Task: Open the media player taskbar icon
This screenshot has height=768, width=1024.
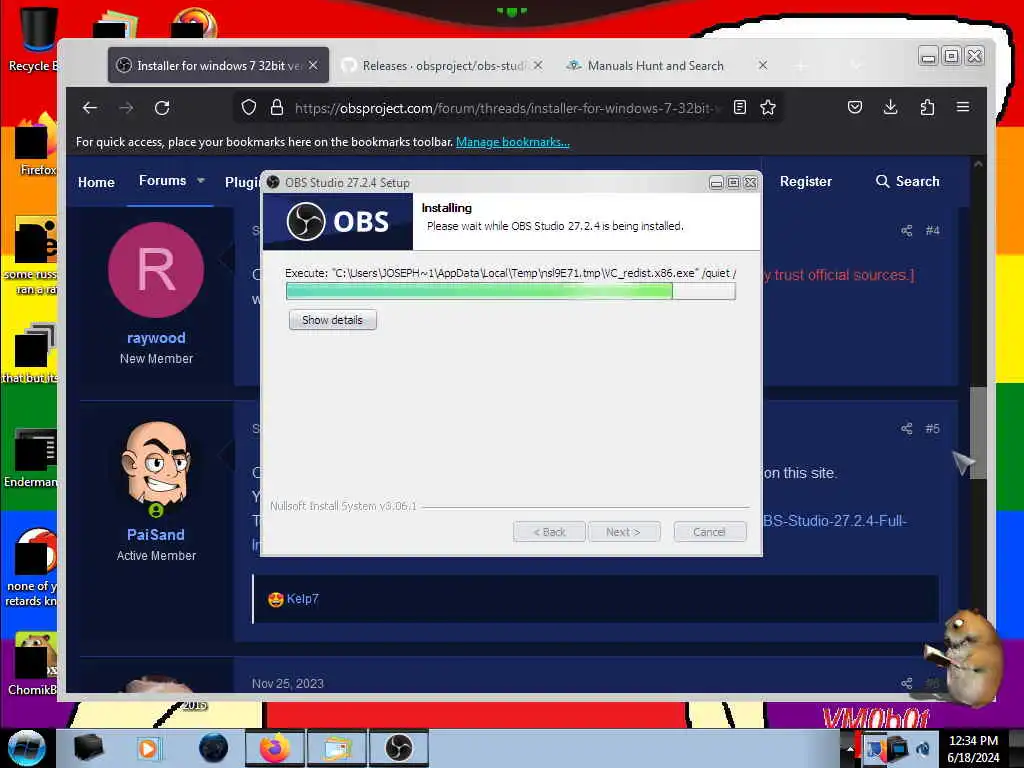Action: pyautogui.click(x=148, y=748)
